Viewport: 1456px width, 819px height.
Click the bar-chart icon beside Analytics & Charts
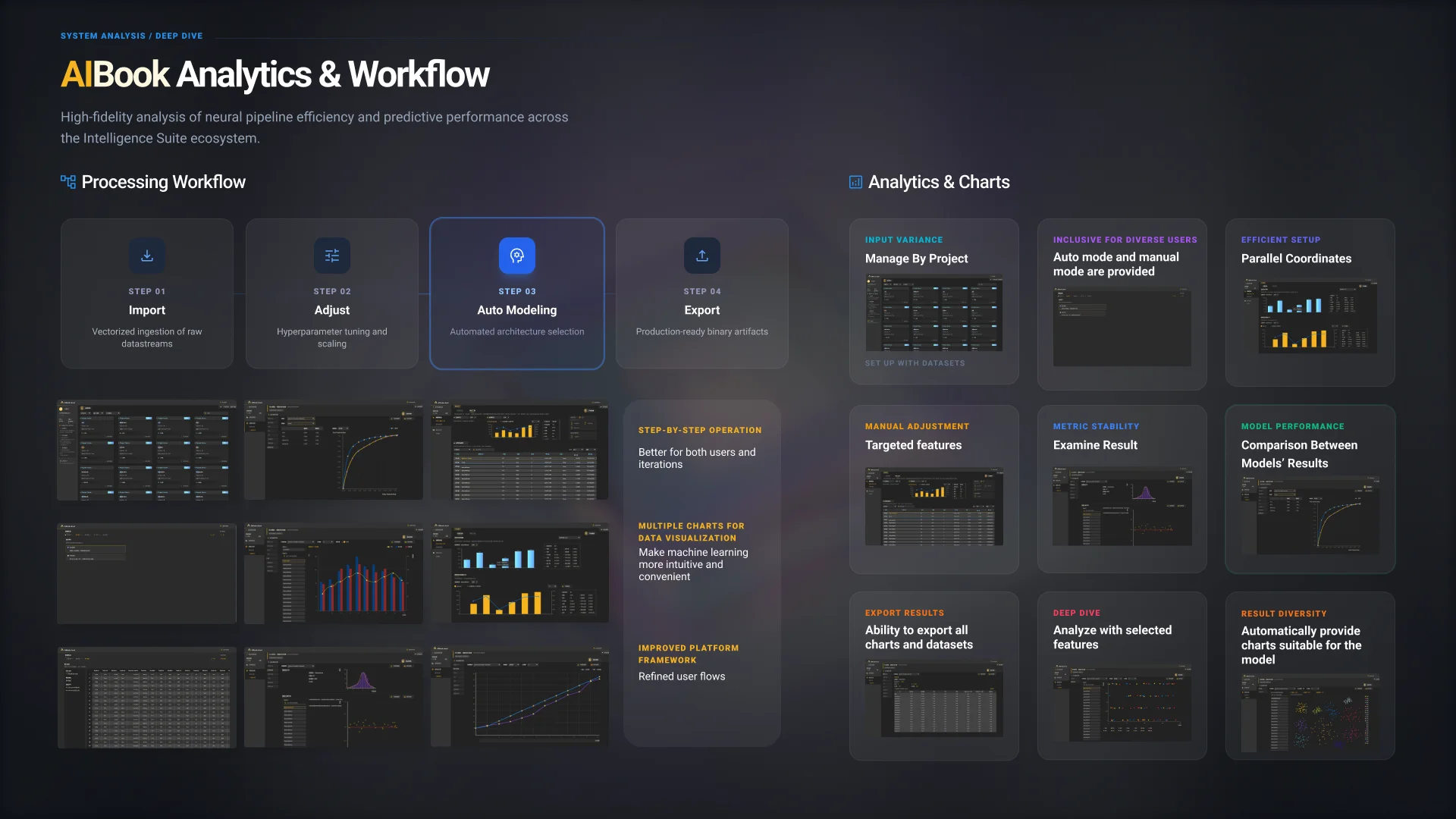pyautogui.click(x=855, y=181)
